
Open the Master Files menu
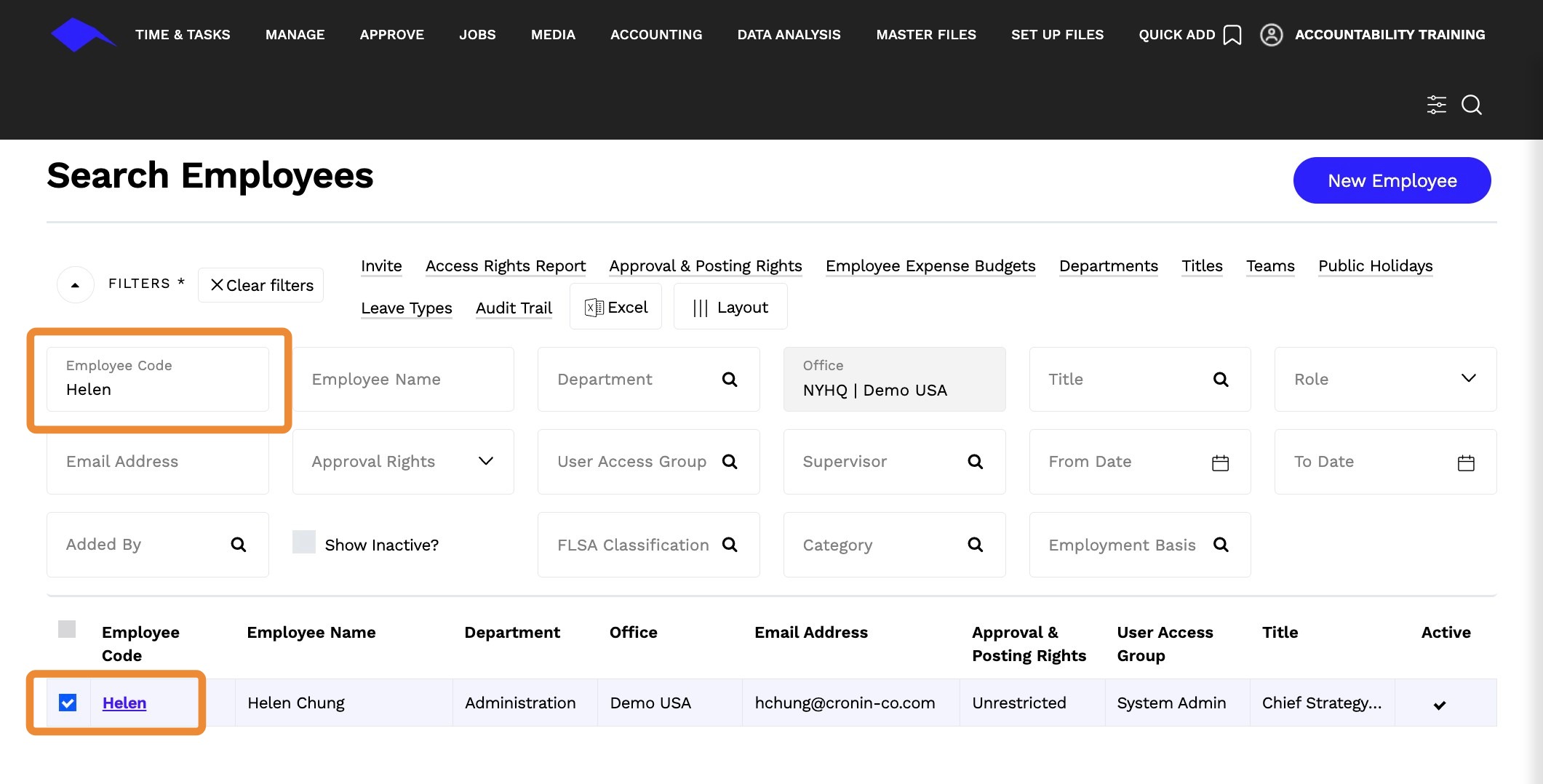point(926,34)
